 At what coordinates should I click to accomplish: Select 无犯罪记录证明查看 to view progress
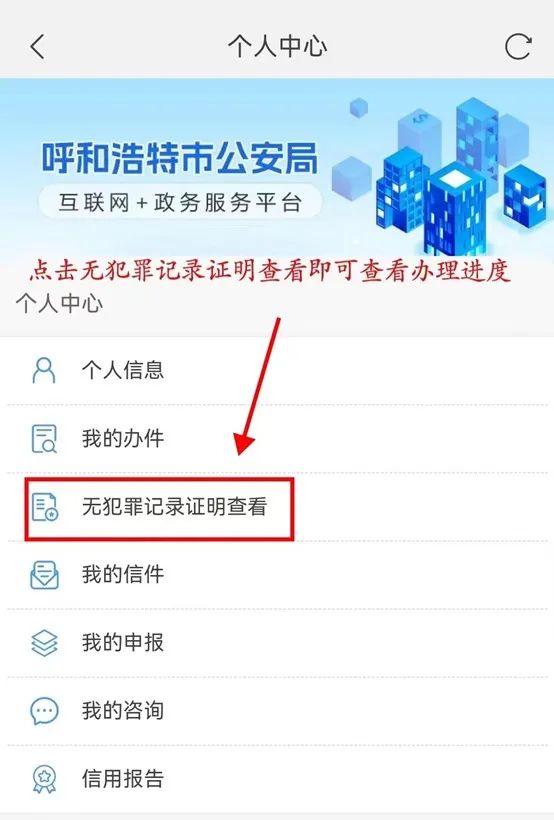[277, 507]
